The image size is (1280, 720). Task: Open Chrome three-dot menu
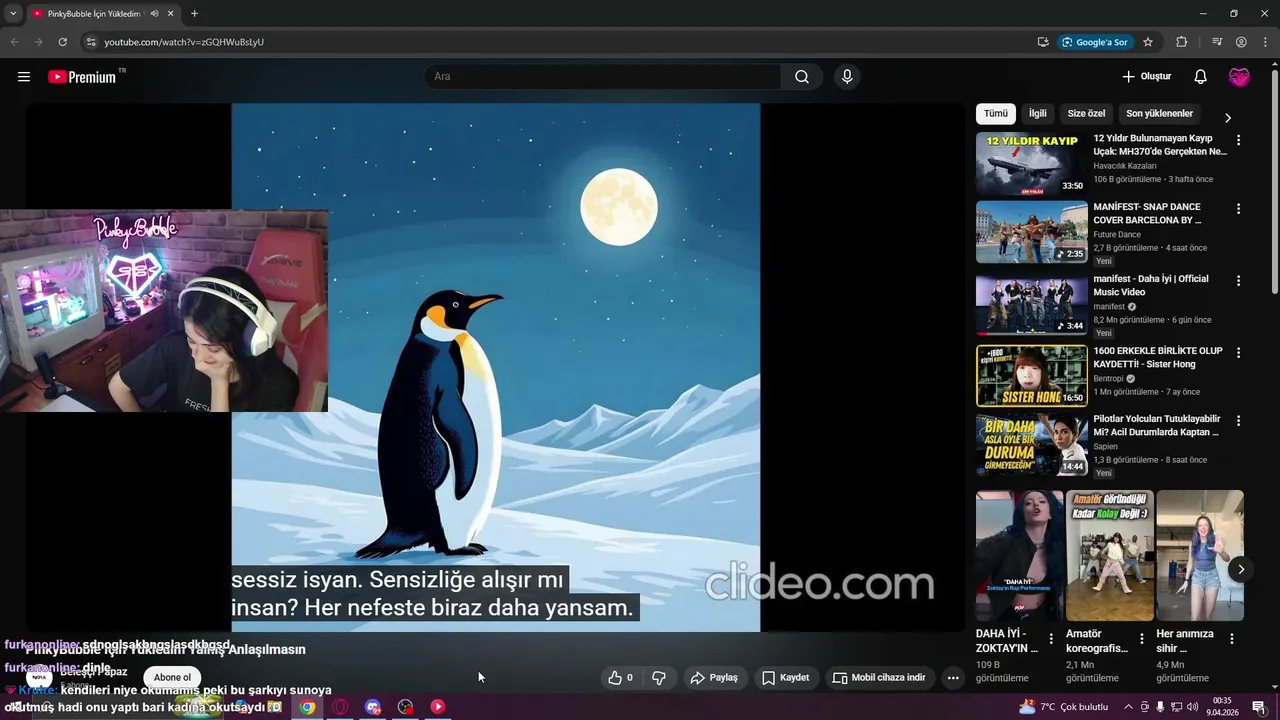[1265, 42]
